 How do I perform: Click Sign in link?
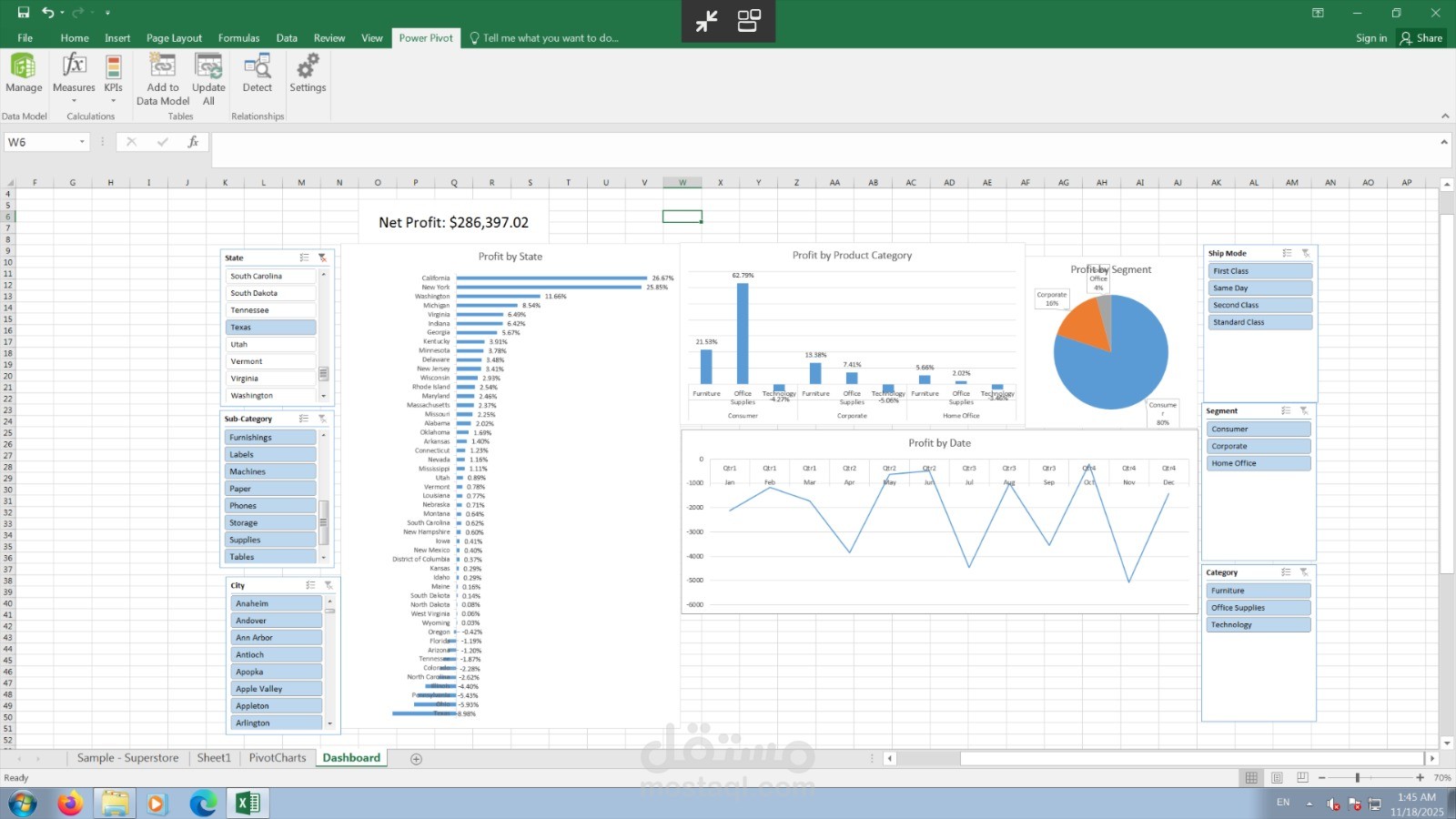point(1371,38)
